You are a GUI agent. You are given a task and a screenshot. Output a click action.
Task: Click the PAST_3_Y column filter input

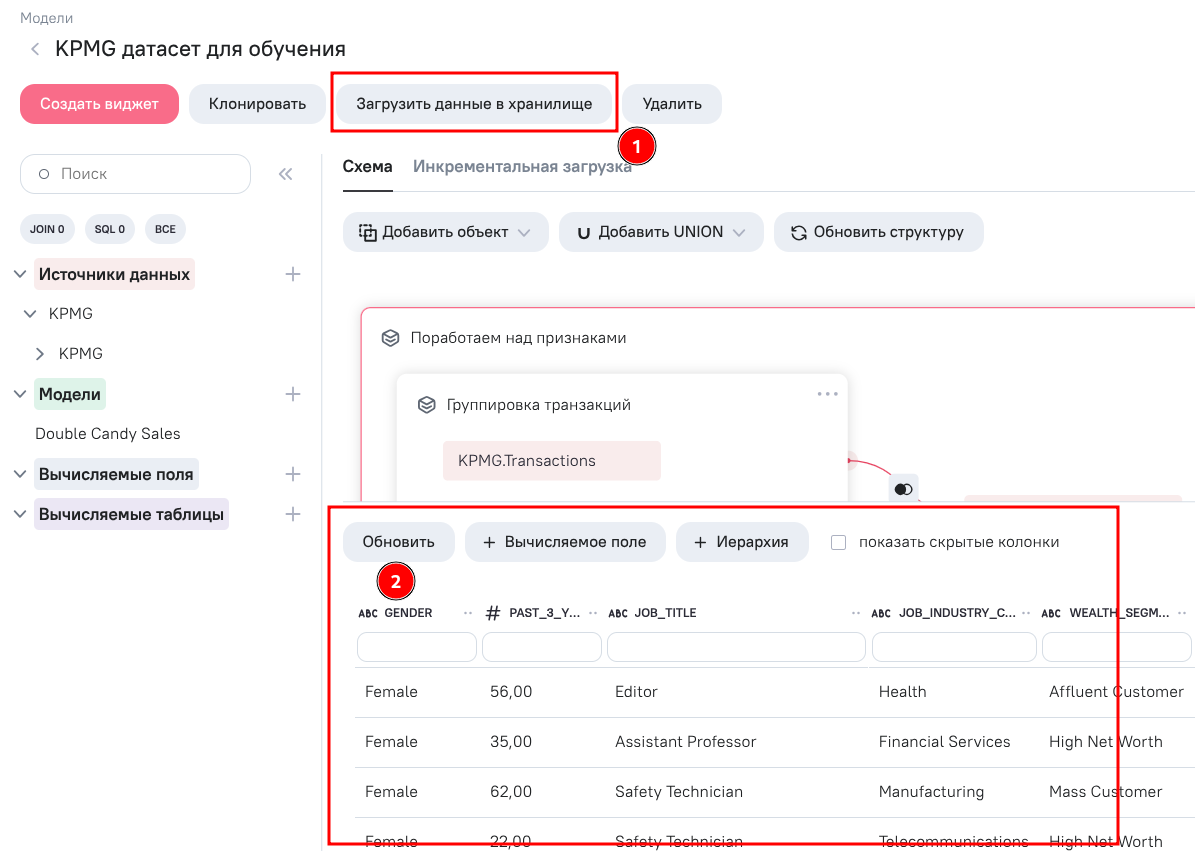[542, 648]
